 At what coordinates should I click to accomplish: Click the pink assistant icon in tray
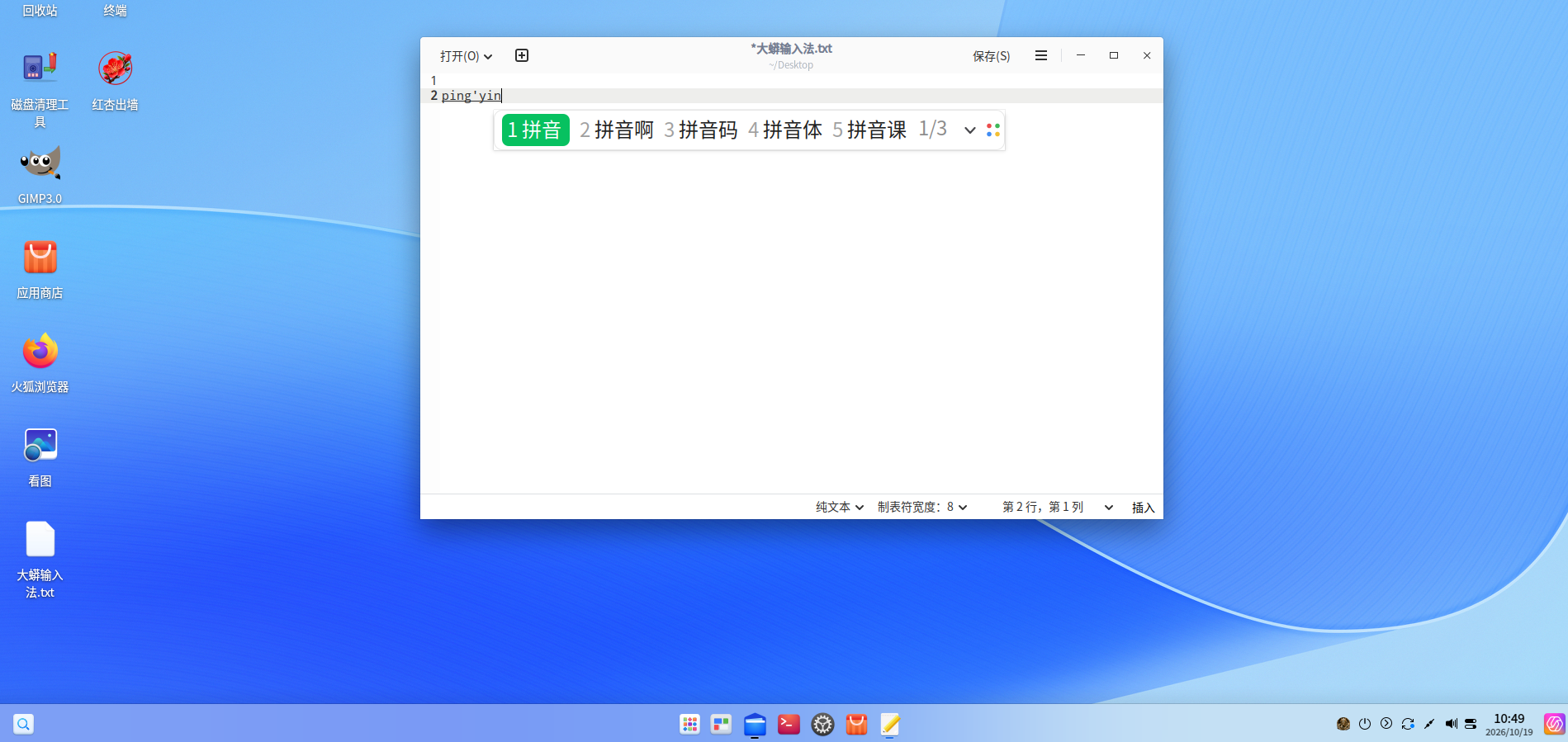(1555, 724)
